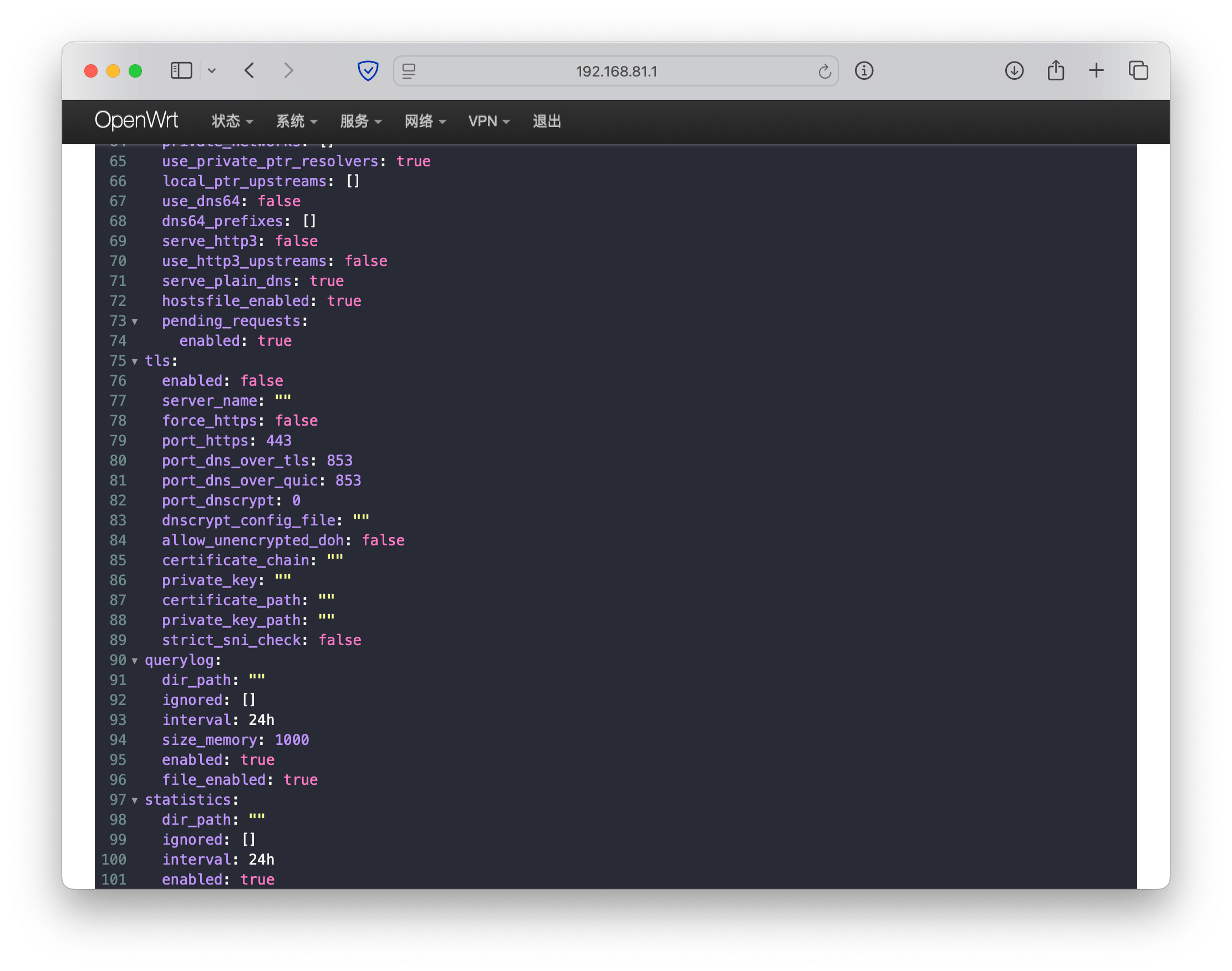Click the querylog interval 24h value
The height and width of the screenshot is (971, 1232).
262,720
